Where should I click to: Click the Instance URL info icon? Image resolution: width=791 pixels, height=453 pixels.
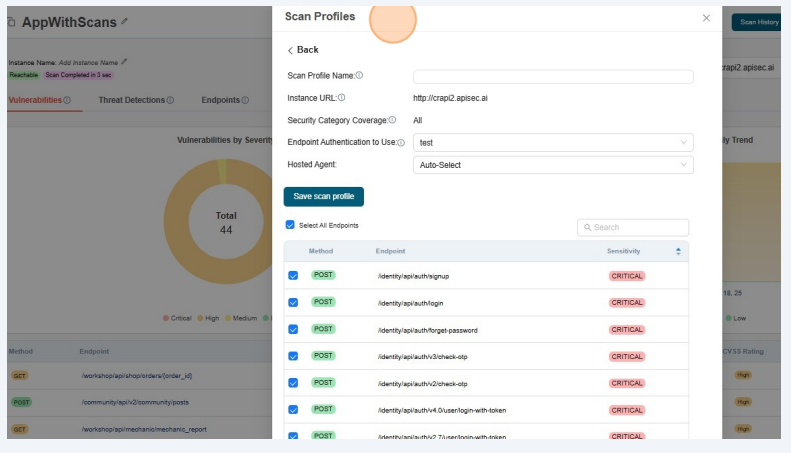click(x=342, y=98)
